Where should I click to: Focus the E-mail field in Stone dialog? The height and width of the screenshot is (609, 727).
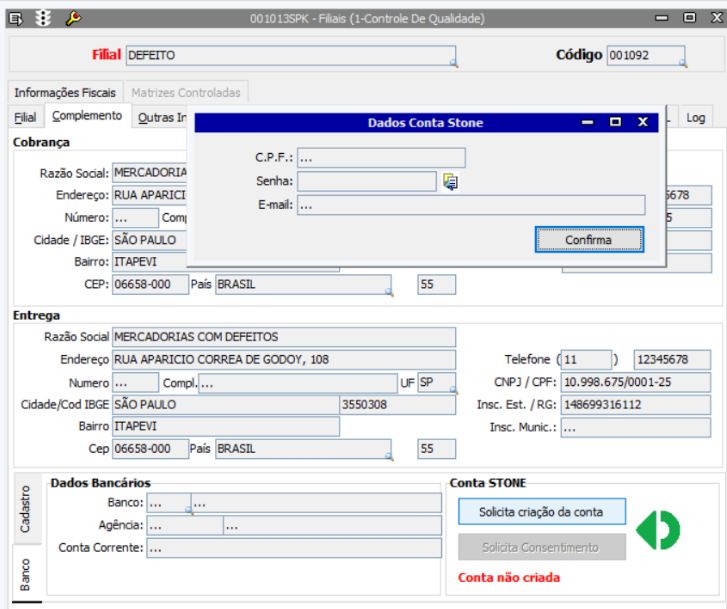point(470,205)
